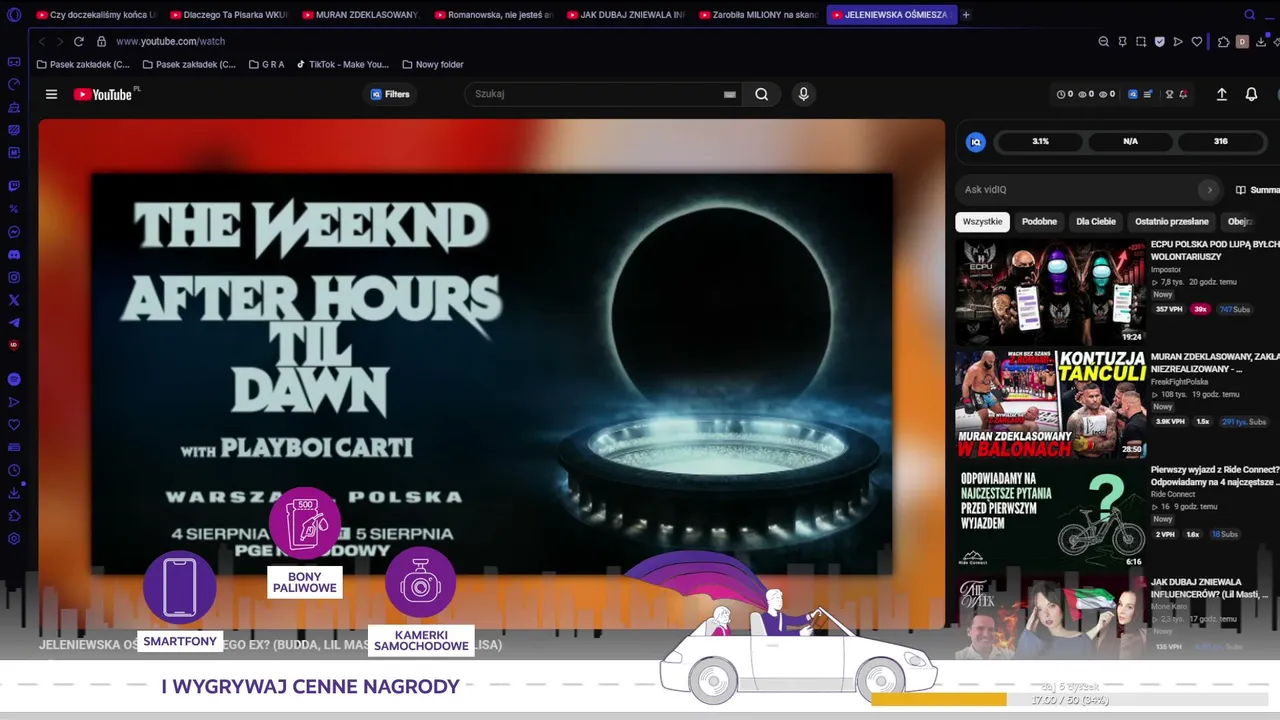Click the first Pasek zakładek bookmarks folder

click(x=83, y=64)
